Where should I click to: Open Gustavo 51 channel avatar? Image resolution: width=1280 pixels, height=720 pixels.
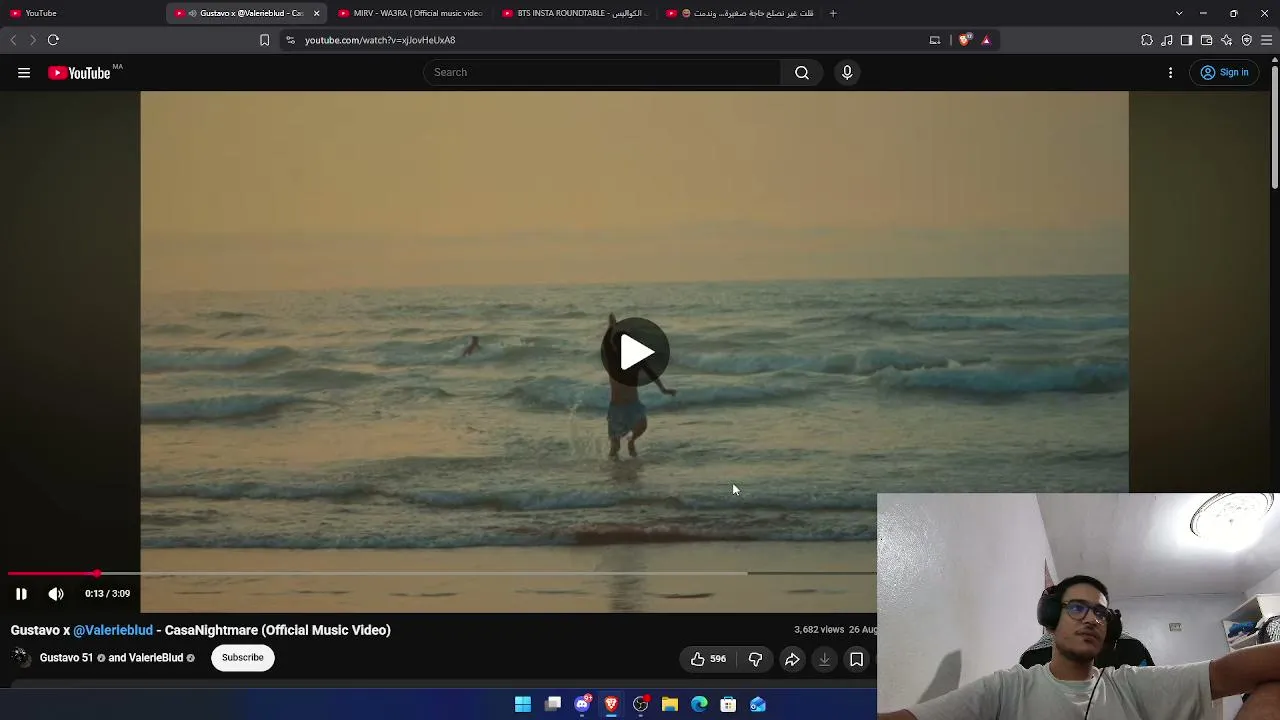coord(20,657)
